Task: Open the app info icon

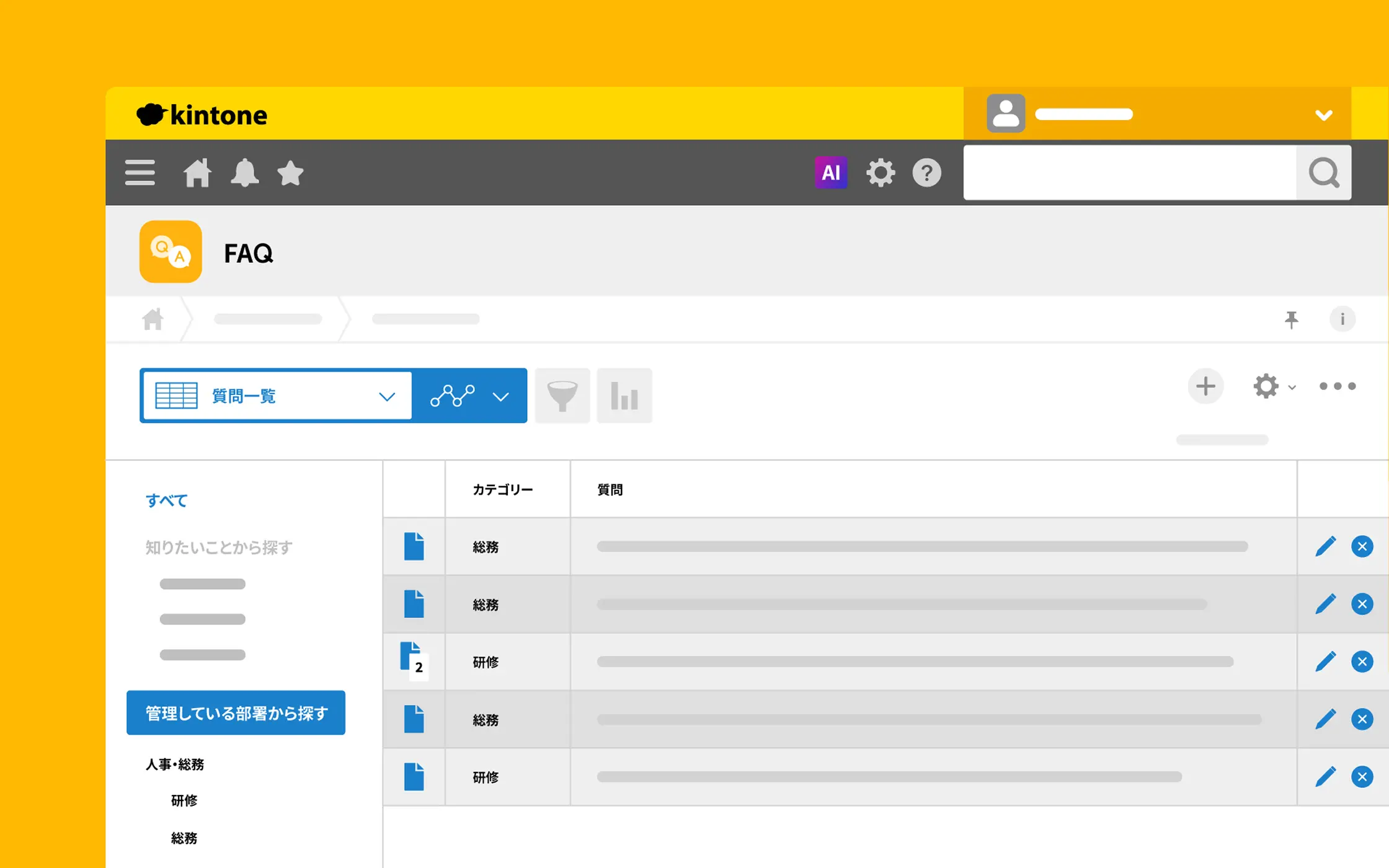Action: click(1342, 319)
